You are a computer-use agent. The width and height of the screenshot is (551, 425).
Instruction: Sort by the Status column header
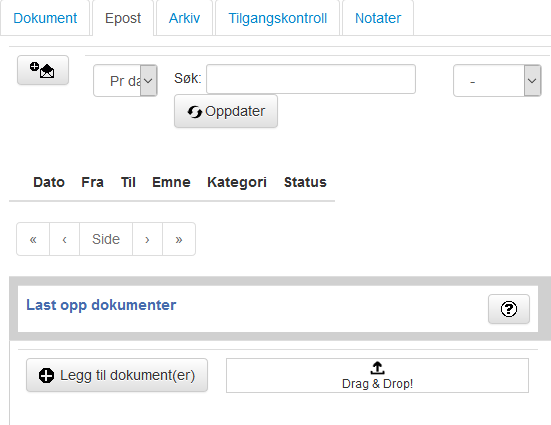(305, 182)
